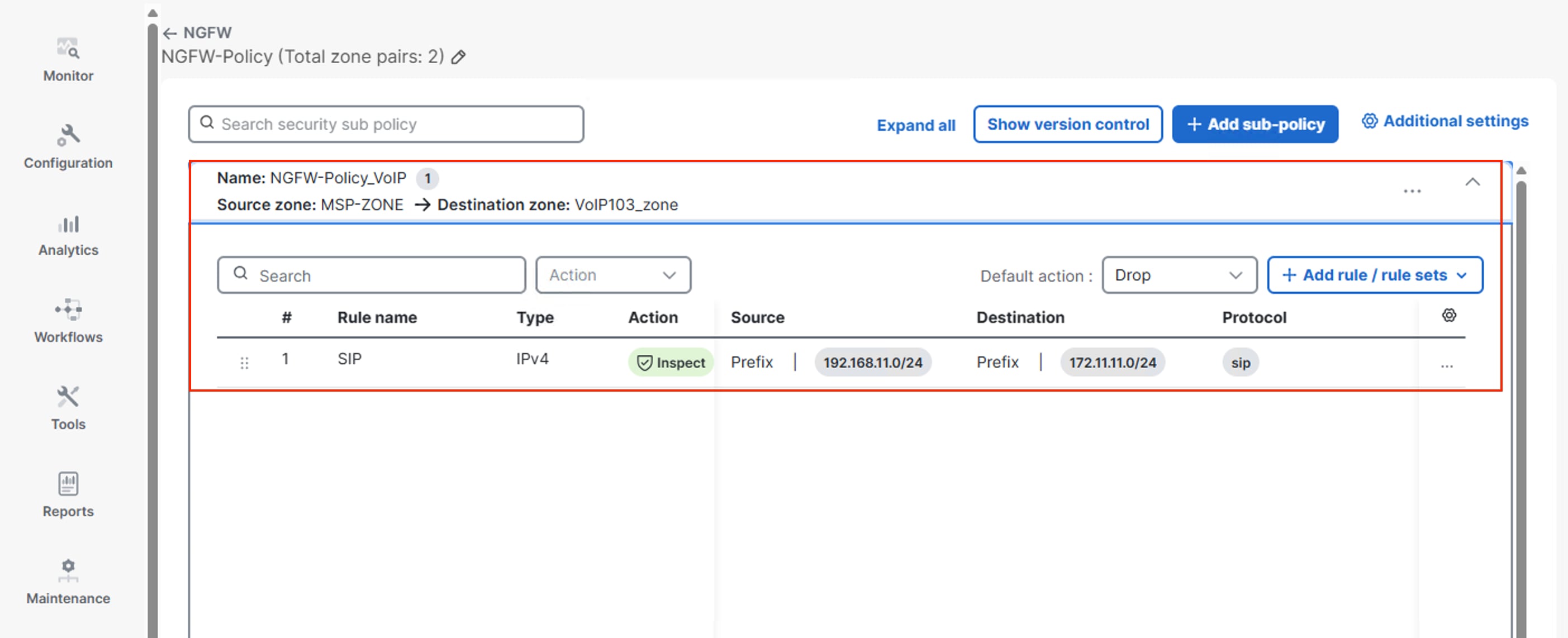Screen dimensions: 1568x638
Task: Select the Maintenance menu label
Action: coord(68,598)
